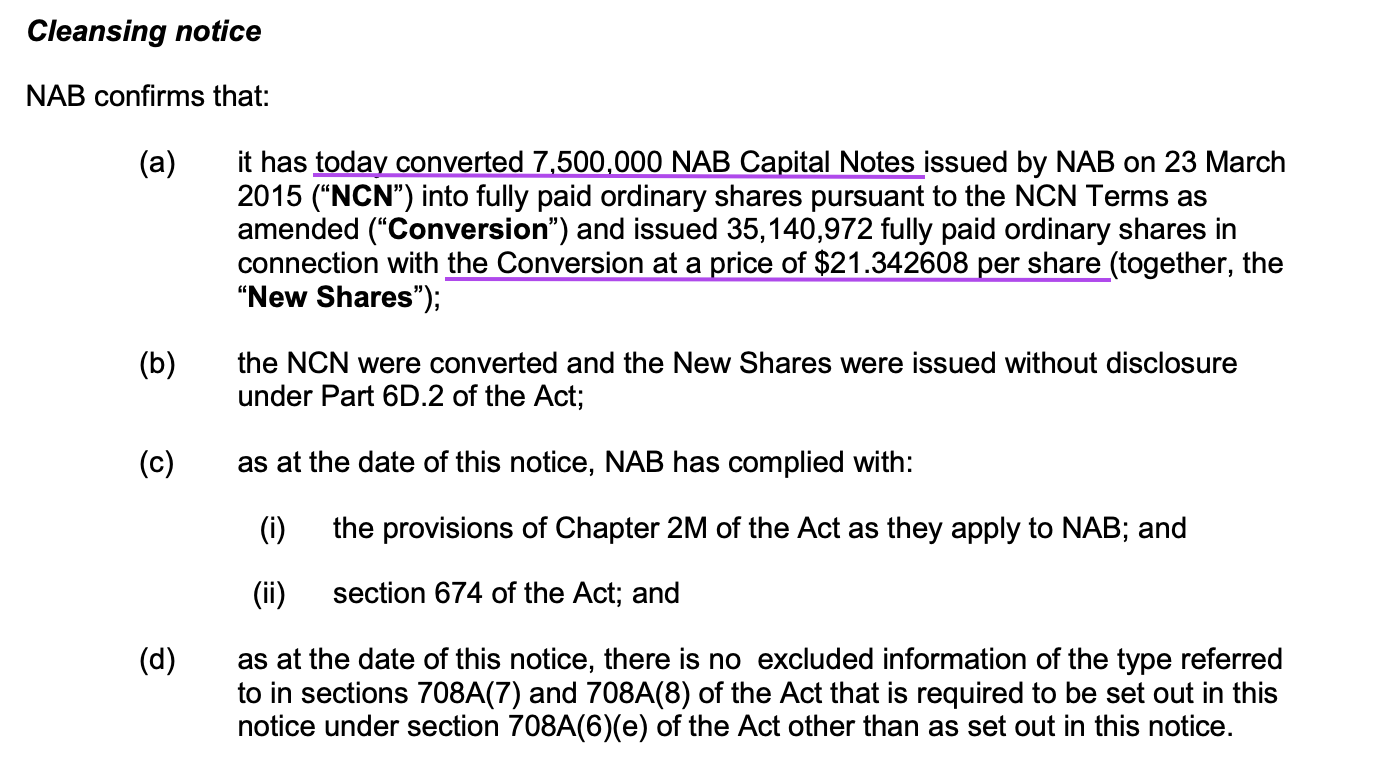Click the "(c)" list marker
The width and height of the screenshot is (1384, 762).
click(157, 463)
